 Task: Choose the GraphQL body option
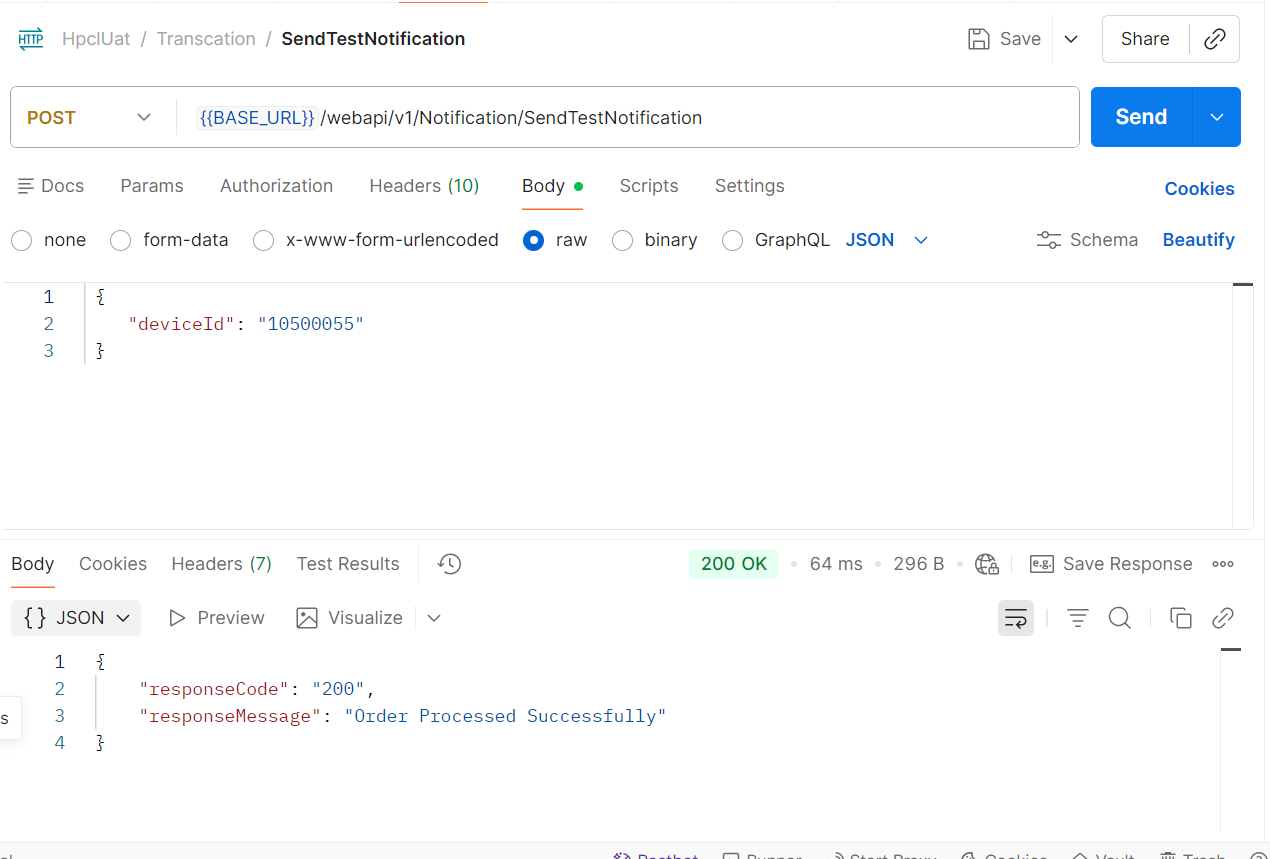point(733,240)
